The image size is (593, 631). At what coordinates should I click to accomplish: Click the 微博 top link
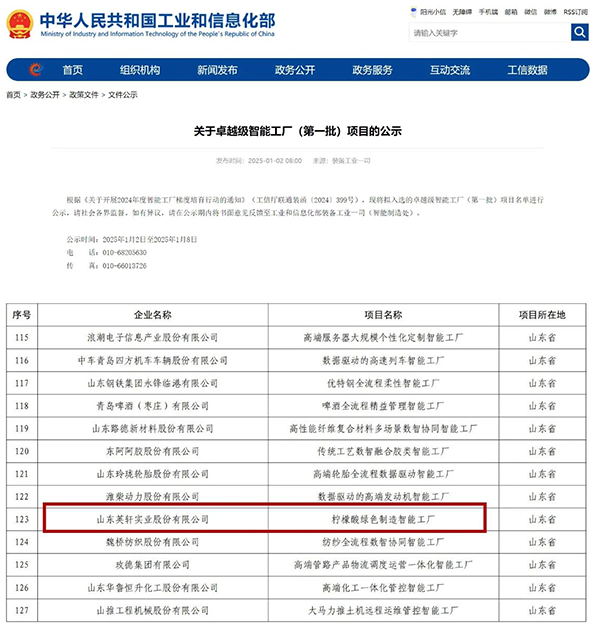550,12
